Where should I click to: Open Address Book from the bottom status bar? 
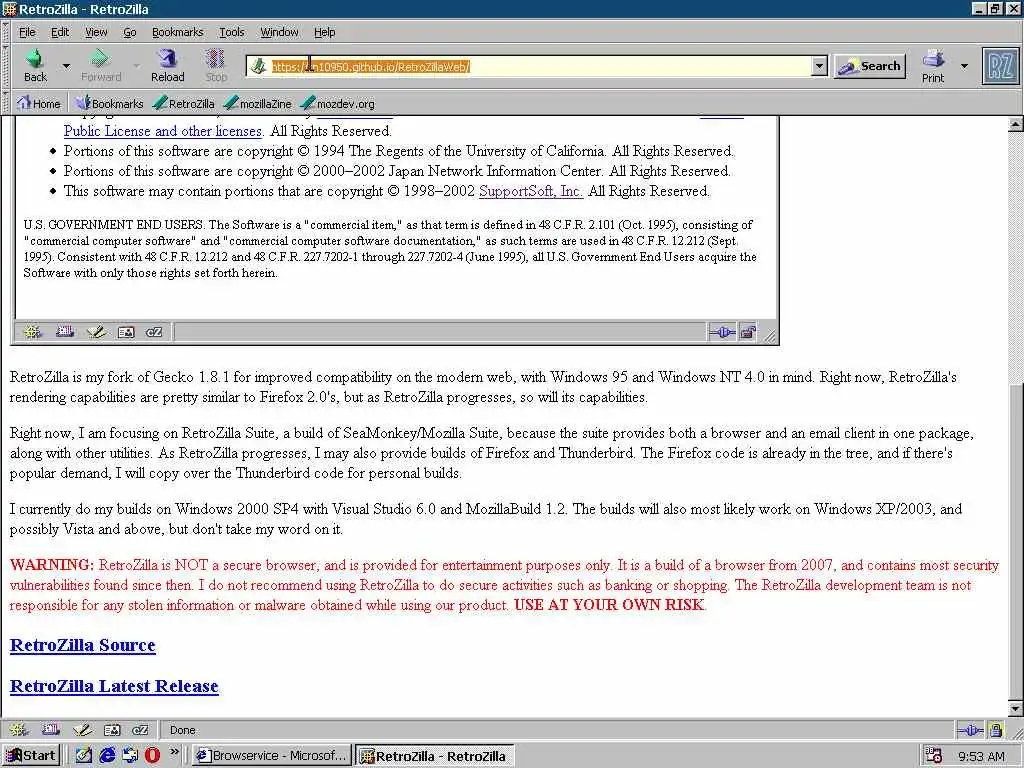pos(112,729)
